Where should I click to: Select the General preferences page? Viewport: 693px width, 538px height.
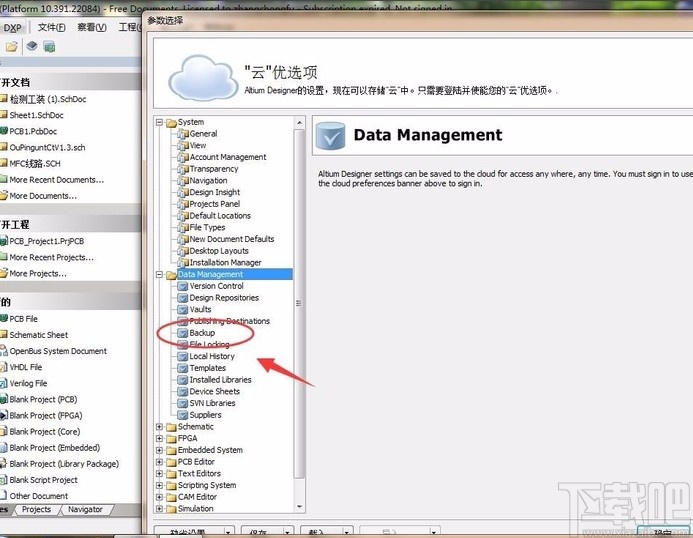point(203,134)
